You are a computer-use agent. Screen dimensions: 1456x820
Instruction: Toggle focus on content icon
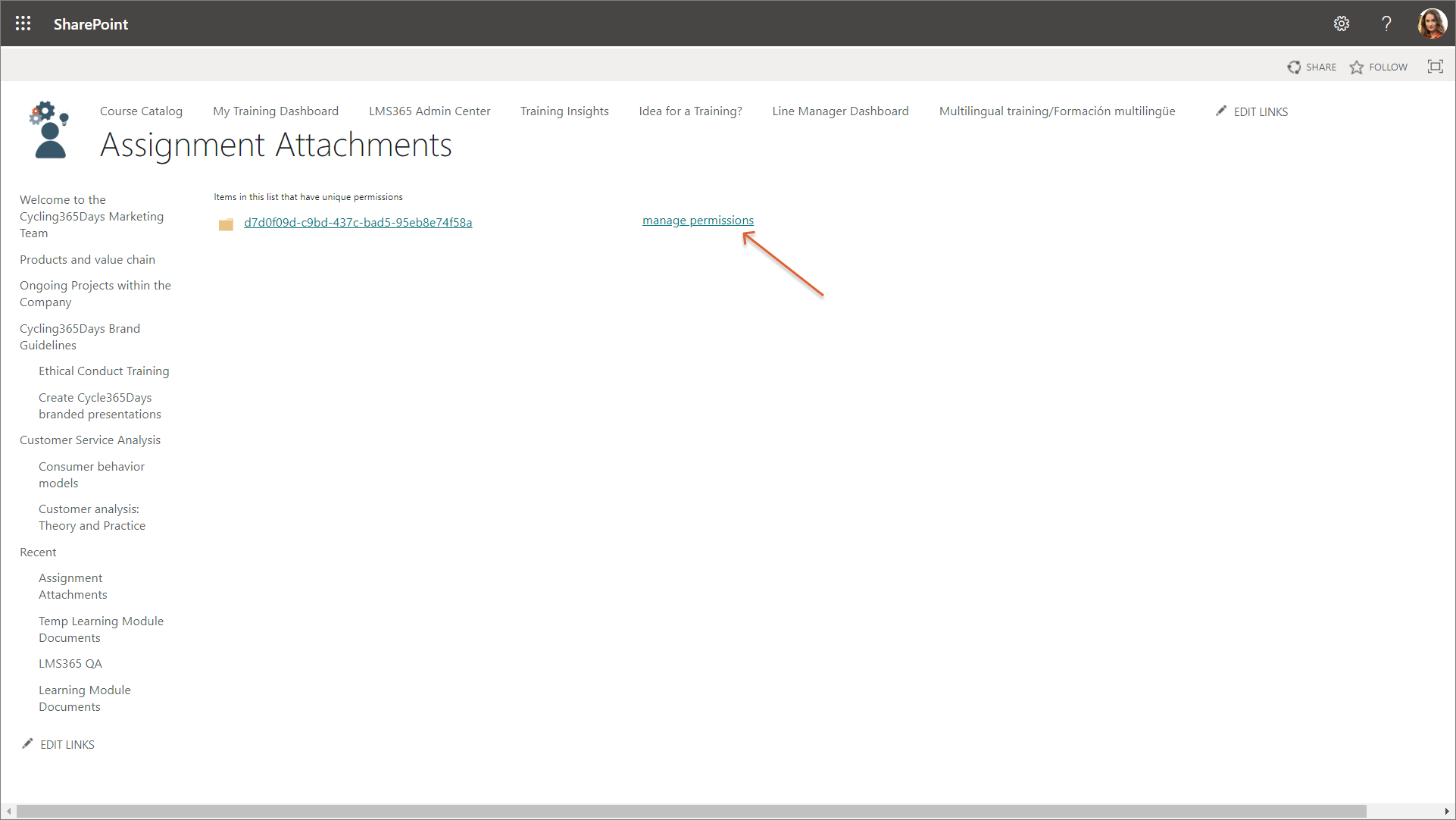point(1435,67)
